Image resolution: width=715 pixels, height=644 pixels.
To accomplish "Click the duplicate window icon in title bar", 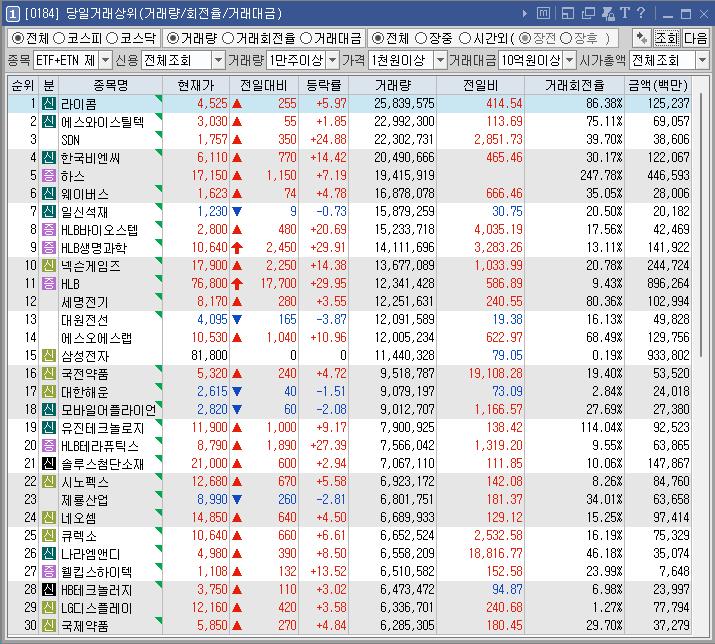I will (588, 13).
